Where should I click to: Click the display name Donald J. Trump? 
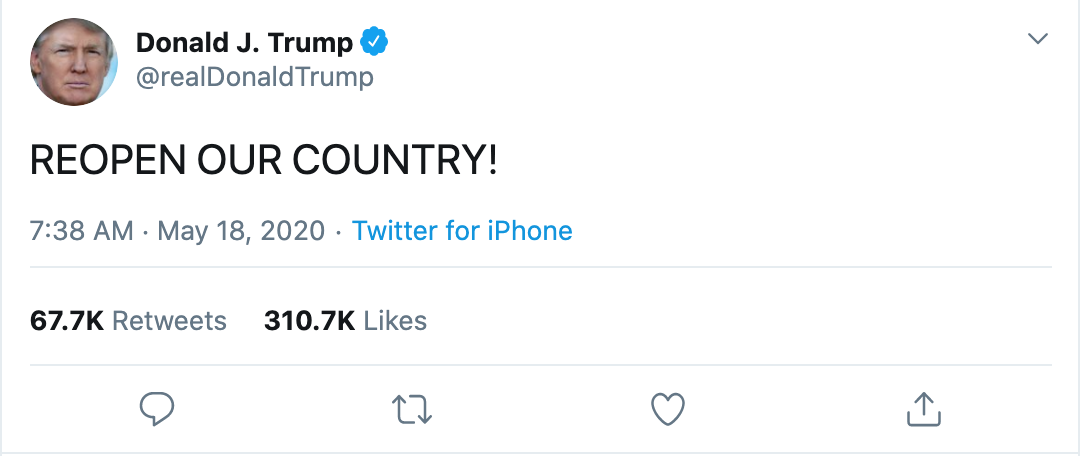(x=244, y=43)
